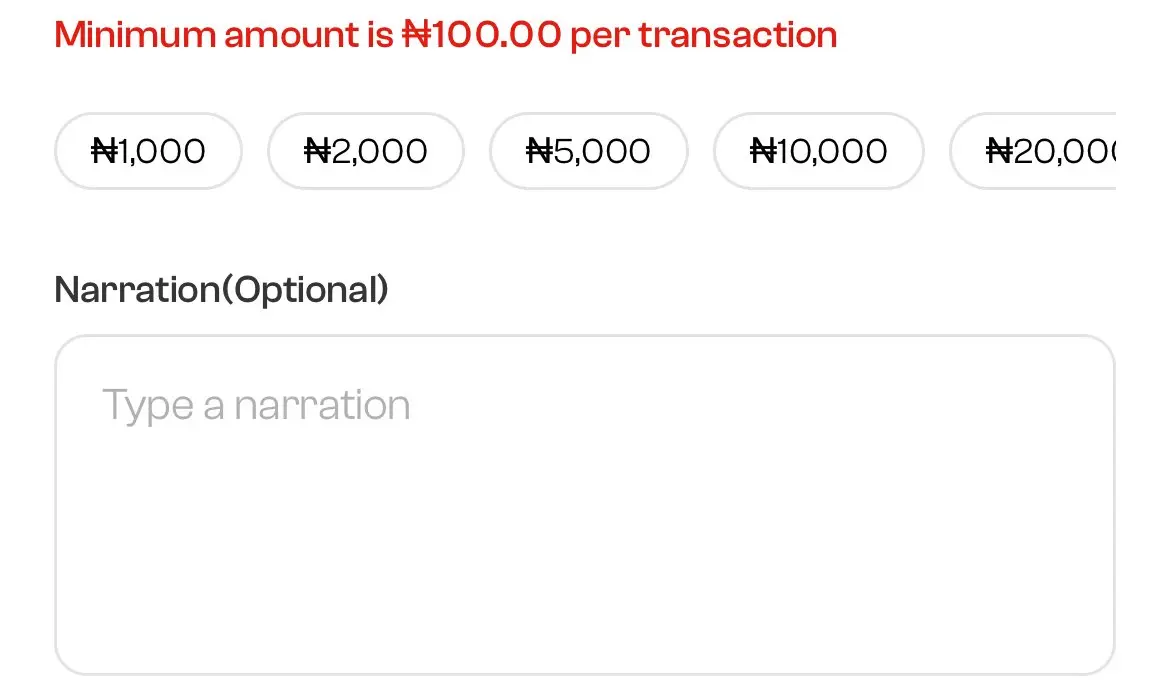
Task: Click the Naira symbol on the ₦1,000 chip
Action: point(103,151)
